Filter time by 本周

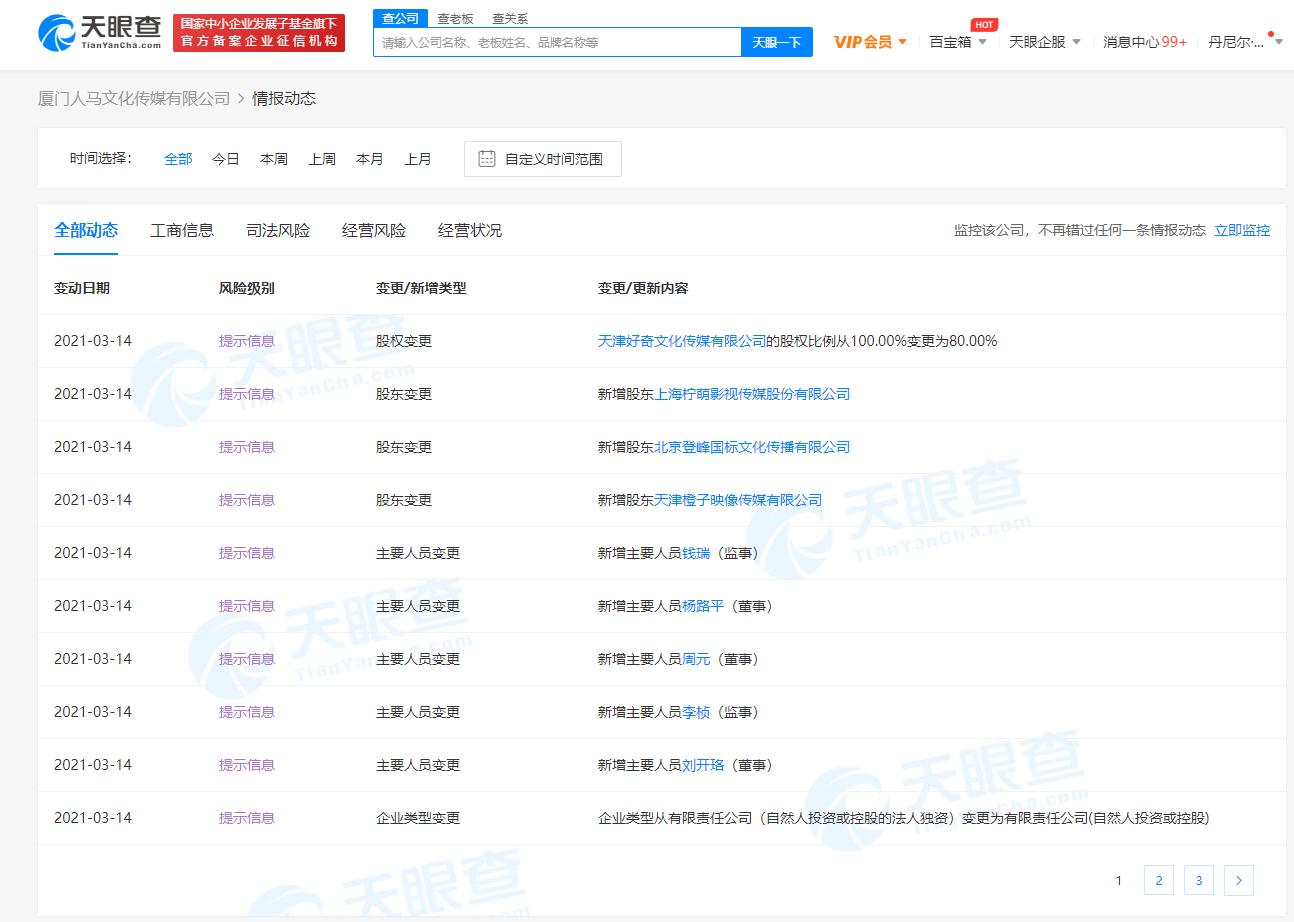coord(274,159)
